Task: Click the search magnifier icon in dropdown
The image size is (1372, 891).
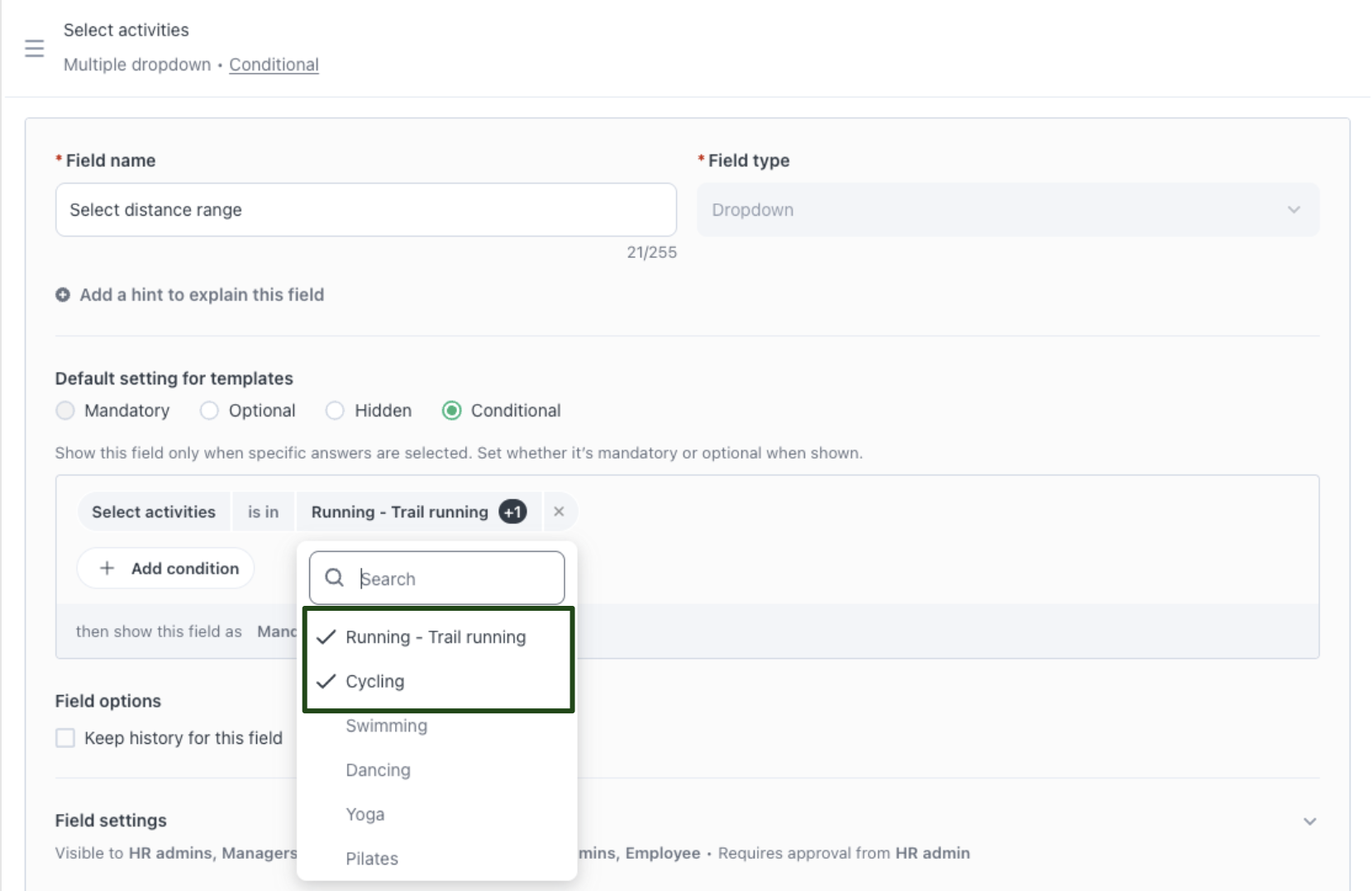Action: coord(334,578)
